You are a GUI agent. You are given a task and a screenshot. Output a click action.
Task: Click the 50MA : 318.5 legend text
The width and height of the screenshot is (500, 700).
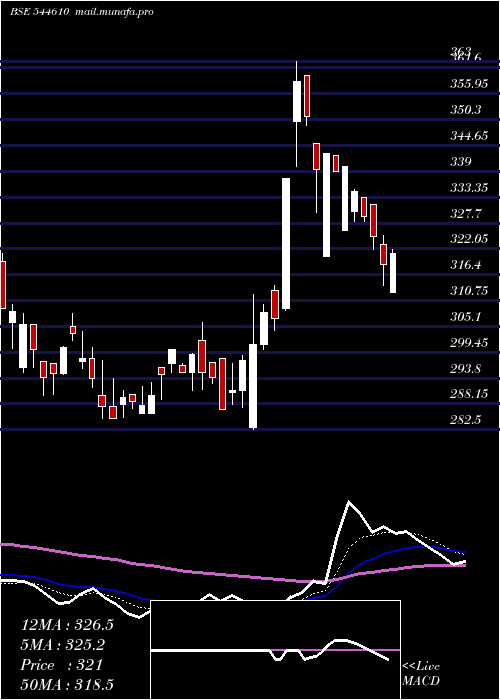coord(67,685)
